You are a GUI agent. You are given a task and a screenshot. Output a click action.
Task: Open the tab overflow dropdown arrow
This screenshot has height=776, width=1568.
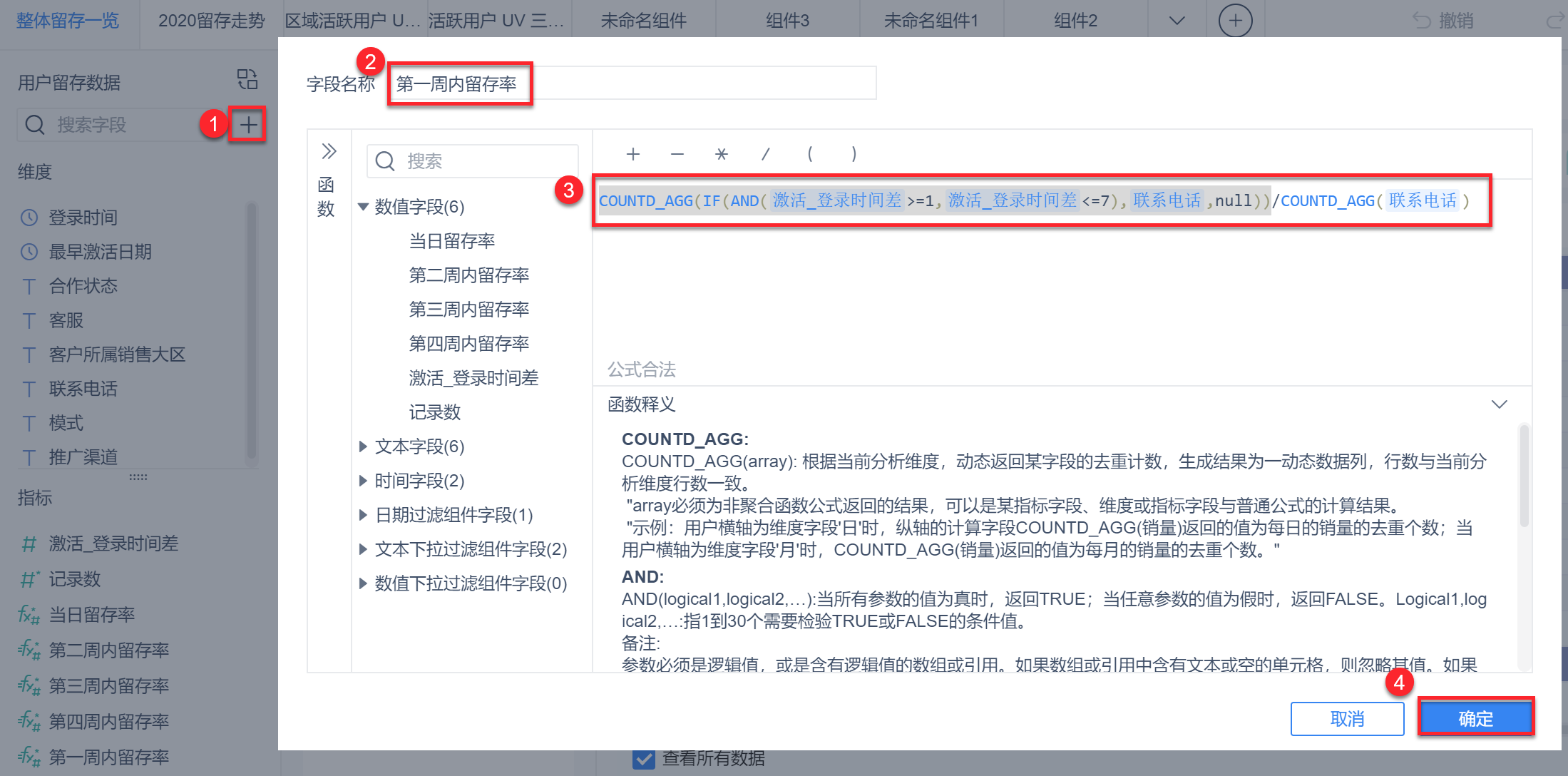pyautogui.click(x=1177, y=20)
